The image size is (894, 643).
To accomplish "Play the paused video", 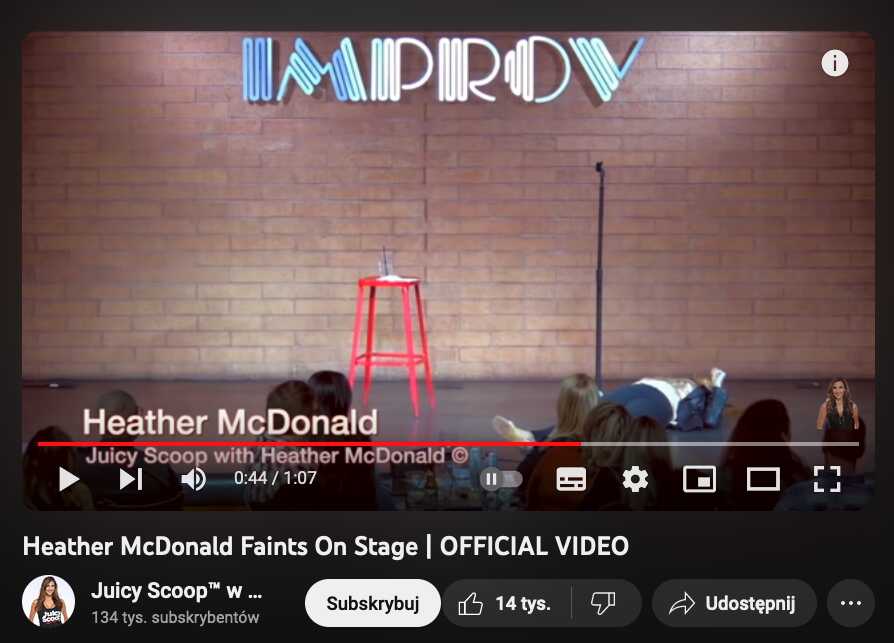I will coord(69,479).
